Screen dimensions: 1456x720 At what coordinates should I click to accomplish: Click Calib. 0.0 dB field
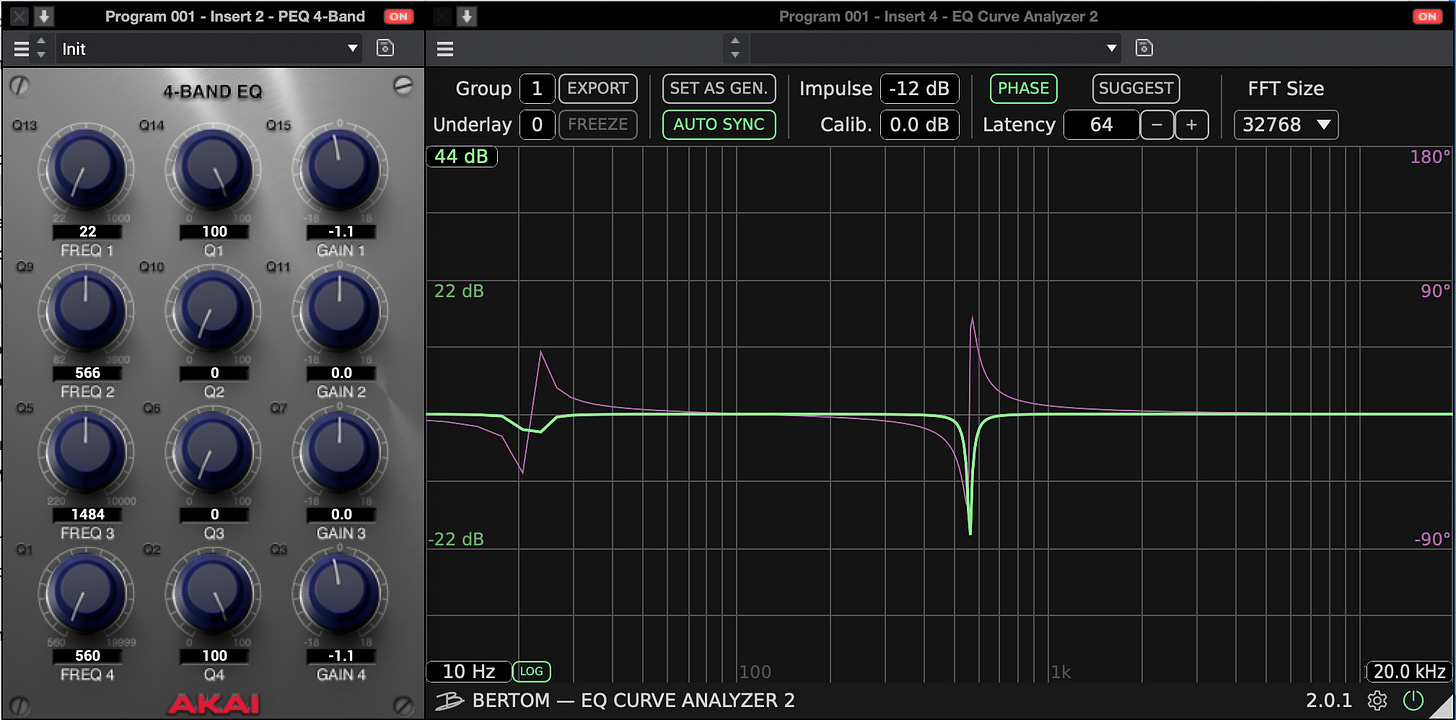(x=920, y=124)
